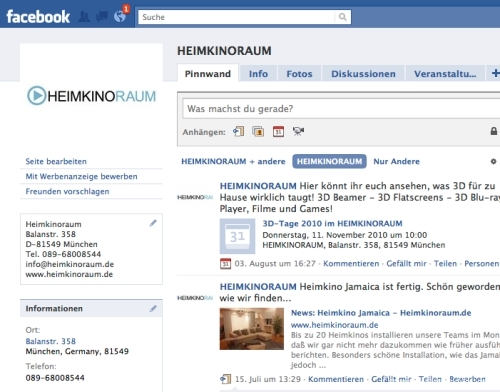Click Teilen on the Jamaica post
This screenshot has width=500, height=392.
point(430,379)
